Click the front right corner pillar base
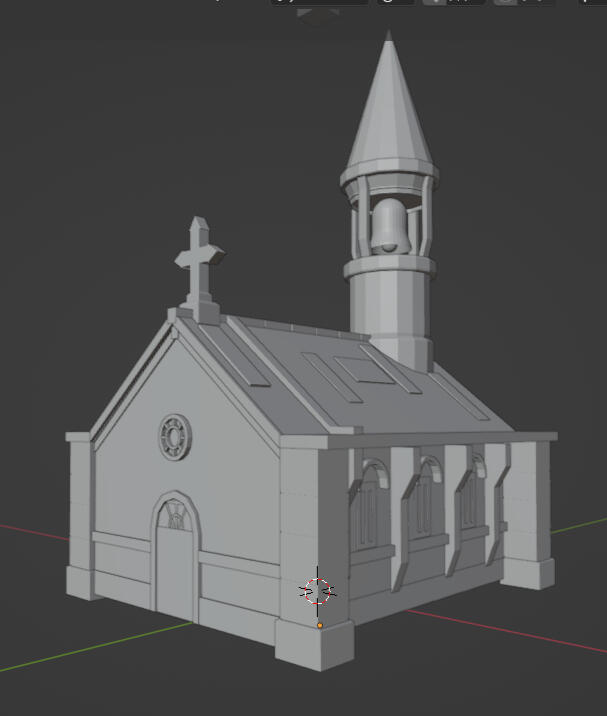 coord(314,644)
